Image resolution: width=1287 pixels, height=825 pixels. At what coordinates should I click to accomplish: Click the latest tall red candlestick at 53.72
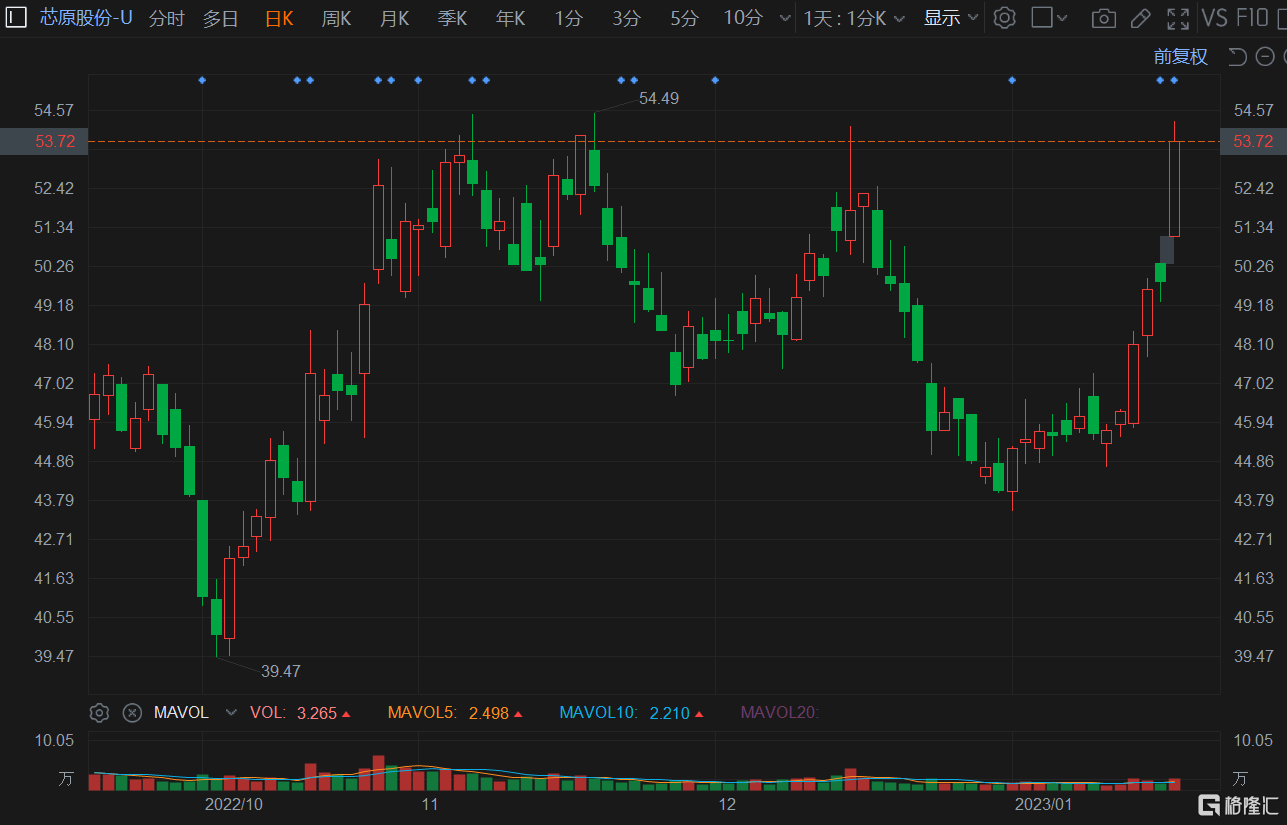[1174, 189]
